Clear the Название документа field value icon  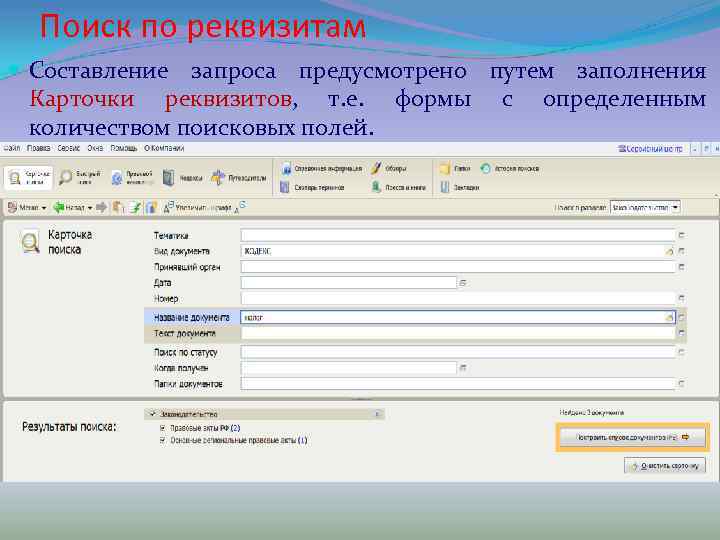pos(669,317)
